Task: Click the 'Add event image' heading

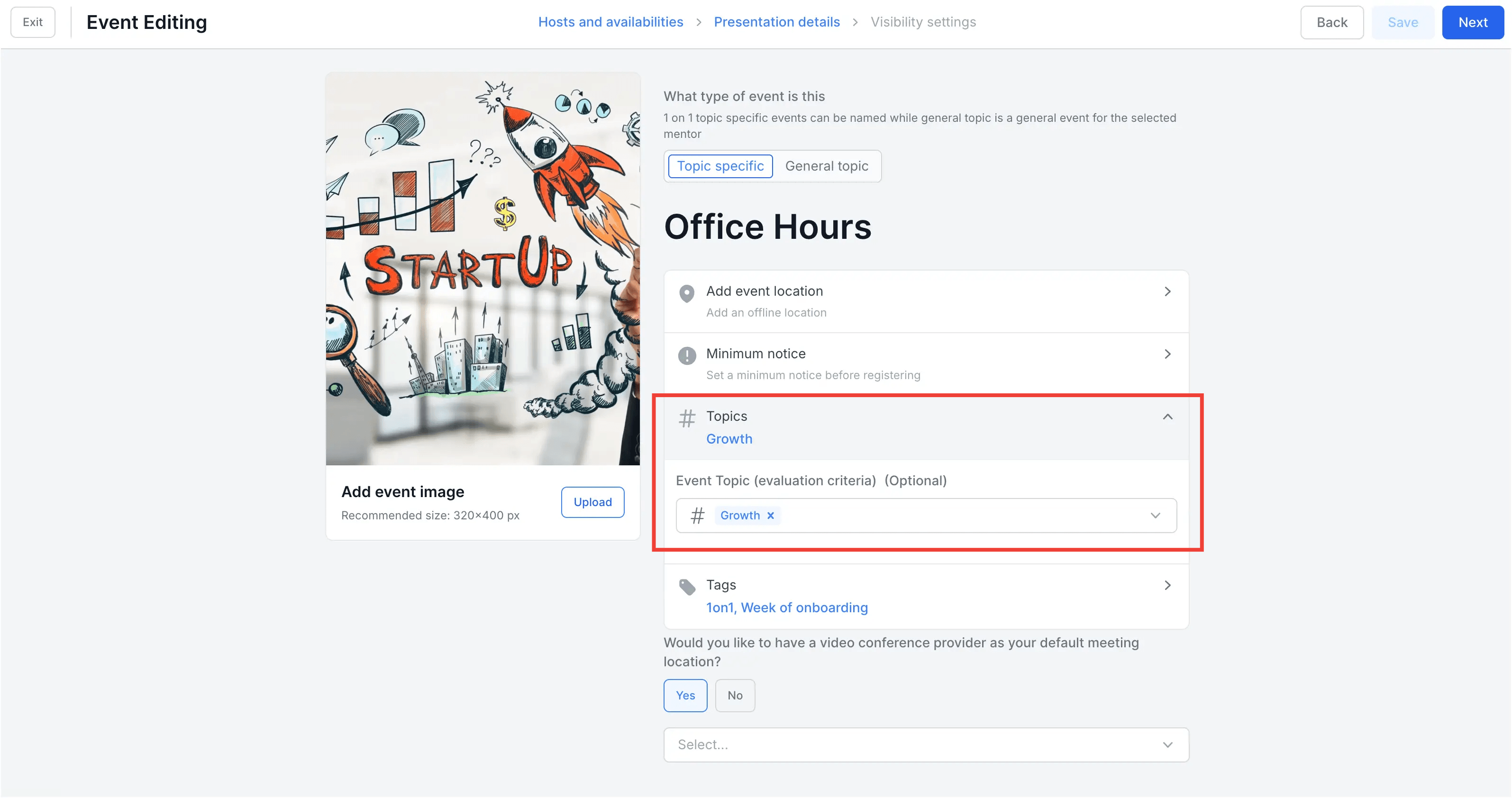Action: pyautogui.click(x=403, y=492)
